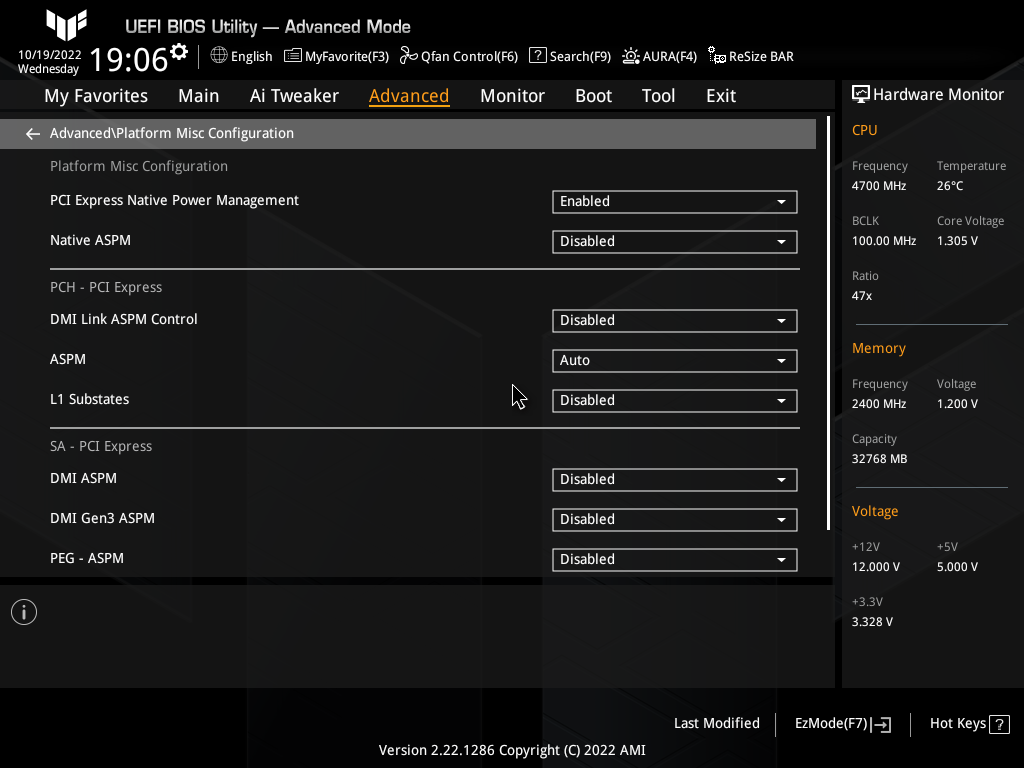This screenshot has height=768, width=1024.
Task: Open the Native ASPM dropdown
Action: click(x=674, y=241)
